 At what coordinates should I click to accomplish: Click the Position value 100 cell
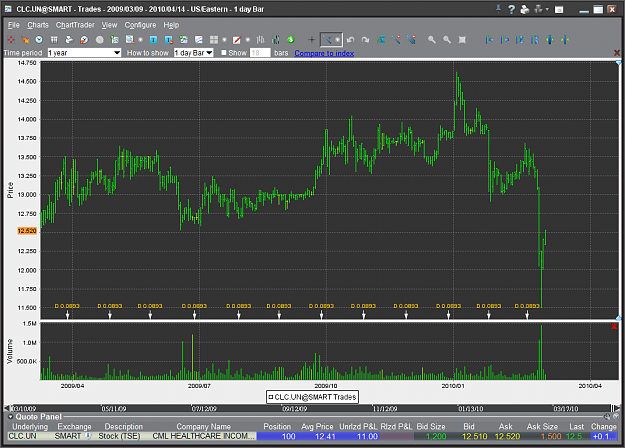pyautogui.click(x=277, y=436)
